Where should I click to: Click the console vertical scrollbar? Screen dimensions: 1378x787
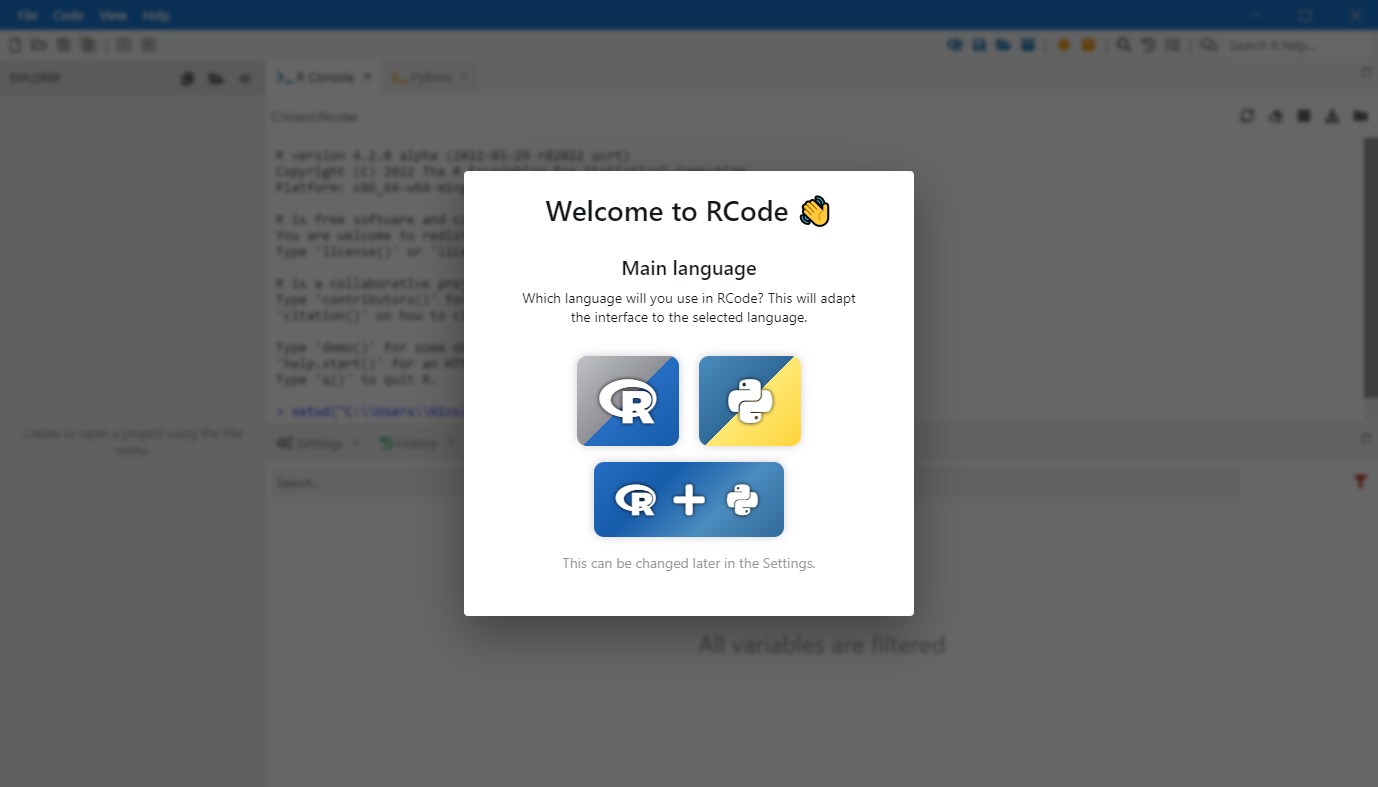(x=1371, y=267)
